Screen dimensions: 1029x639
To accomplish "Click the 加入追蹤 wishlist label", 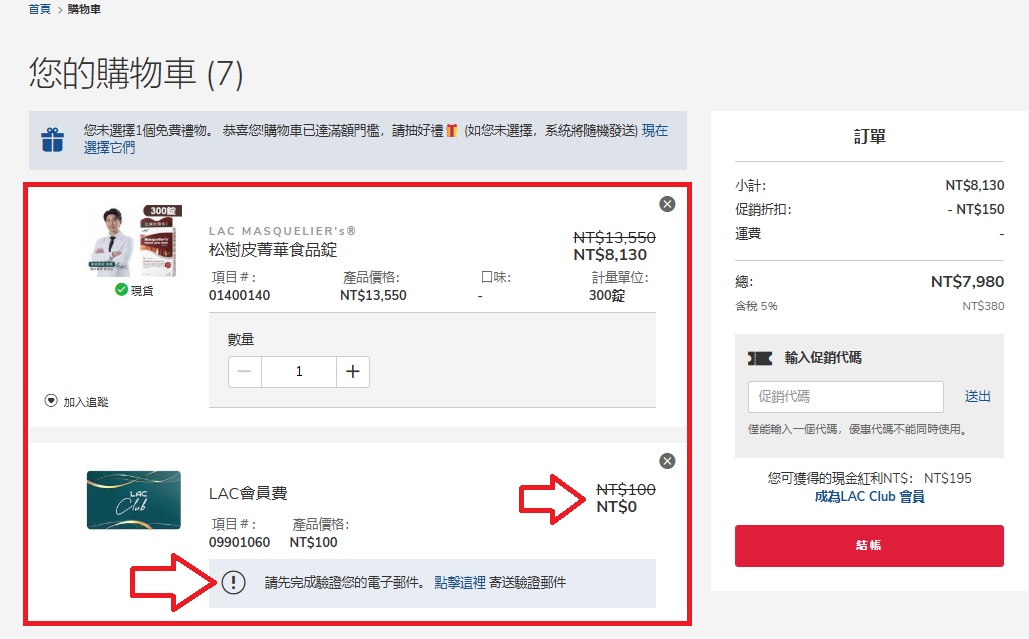I will [85, 402].
